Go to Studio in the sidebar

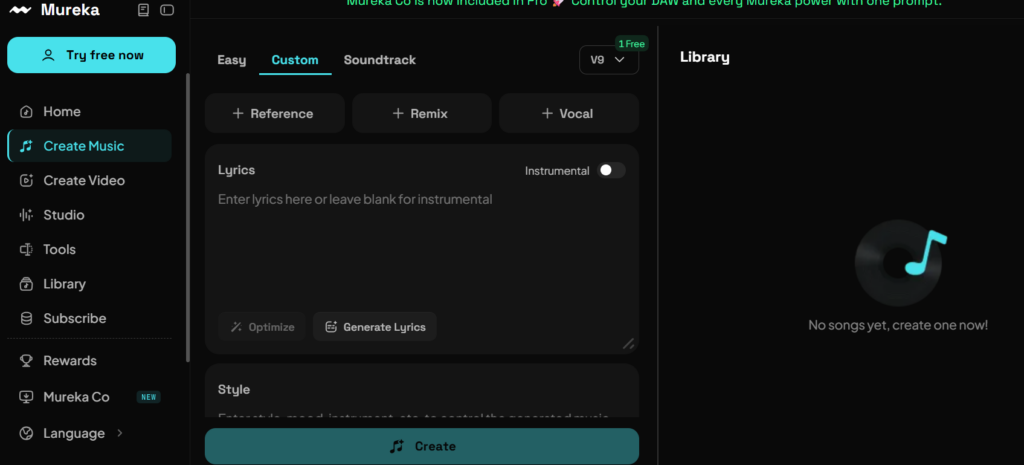coord(89,215)
